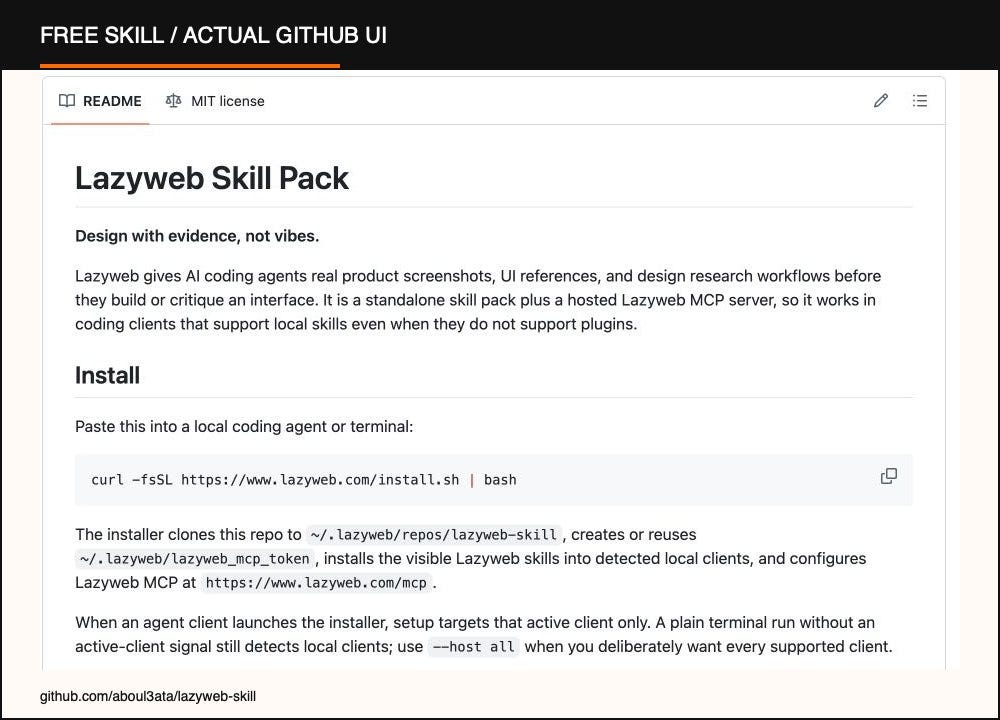Click the edit pencil icon
The height and width of the screenshot is (720, 1000).
coord(881,101)
